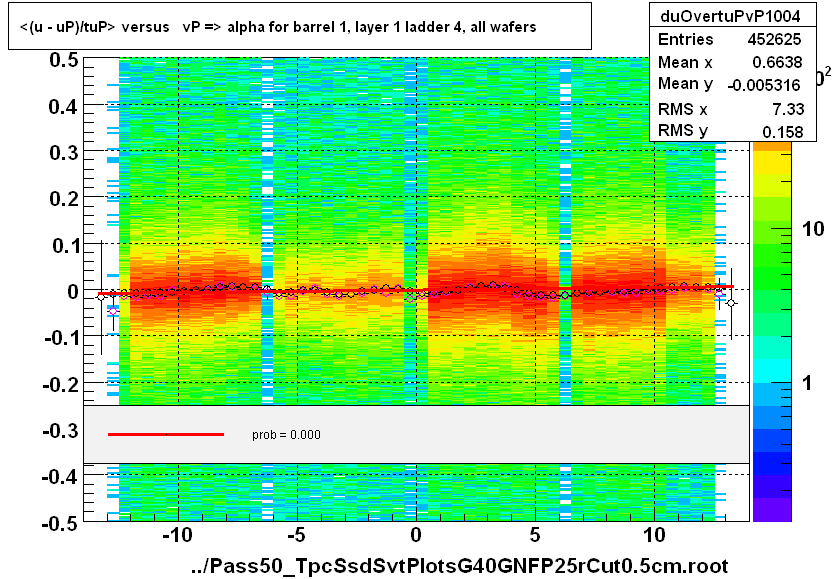Click the x-axis label -10
Image resolution: width=833 pixels, height=579 pixels.
[177, 535]
